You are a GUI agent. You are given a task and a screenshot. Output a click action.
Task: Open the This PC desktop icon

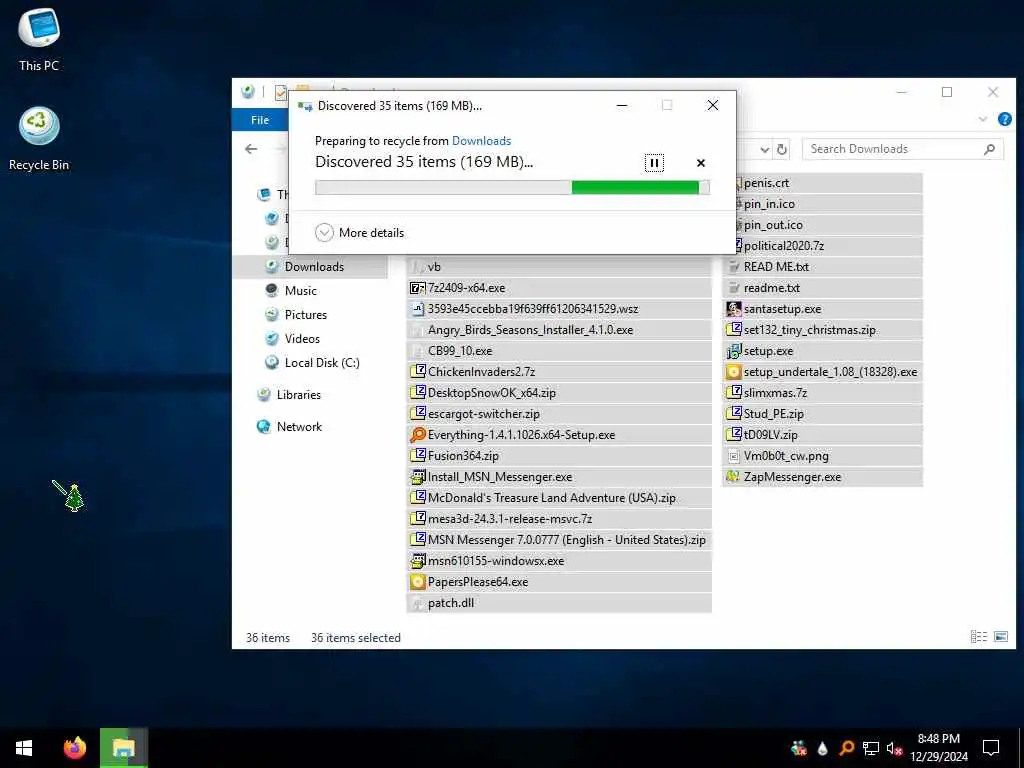point(39,39)
